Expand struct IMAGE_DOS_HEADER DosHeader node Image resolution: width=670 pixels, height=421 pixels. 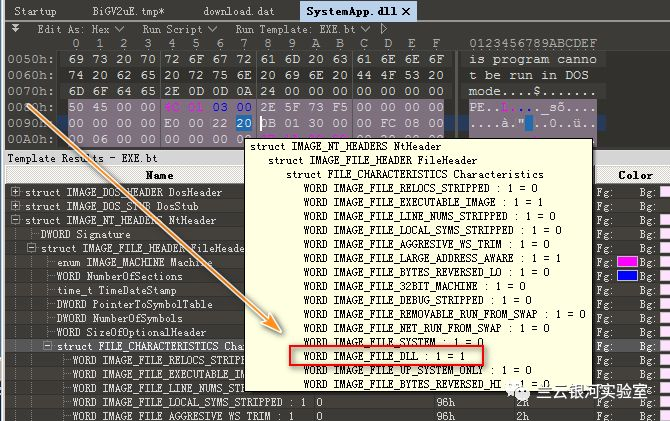tap(16, 191)
